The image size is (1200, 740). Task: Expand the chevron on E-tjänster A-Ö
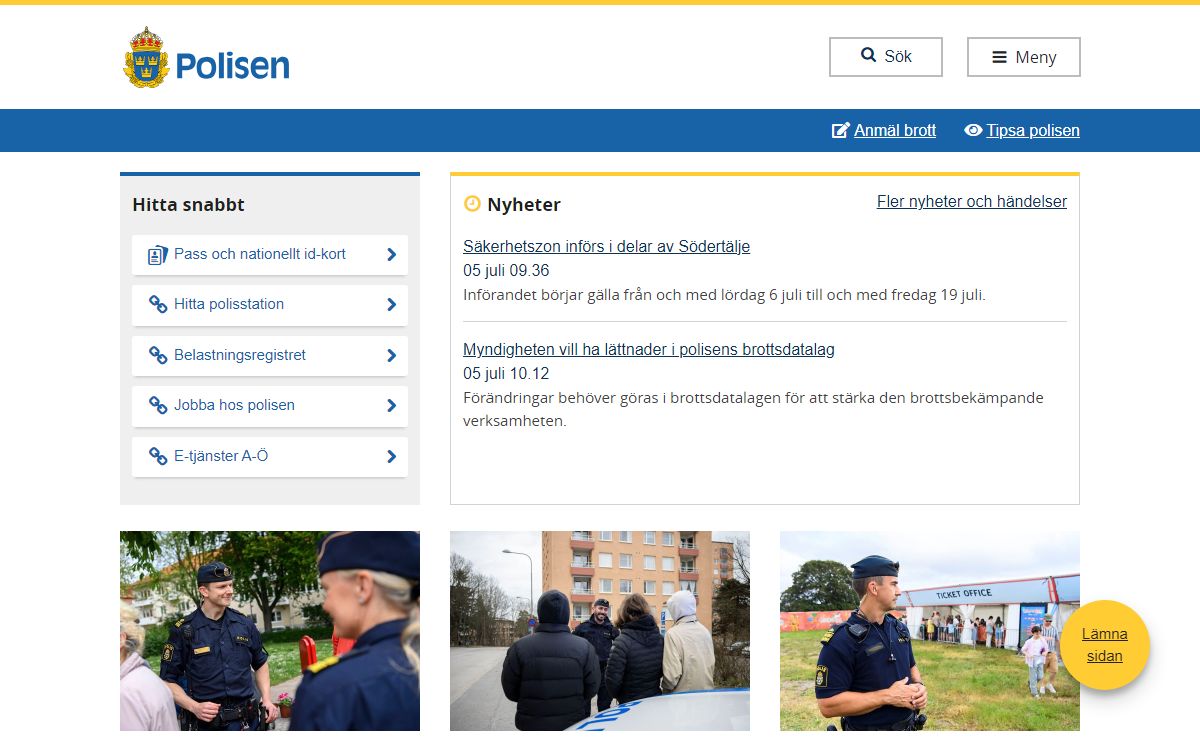(391, 456)
